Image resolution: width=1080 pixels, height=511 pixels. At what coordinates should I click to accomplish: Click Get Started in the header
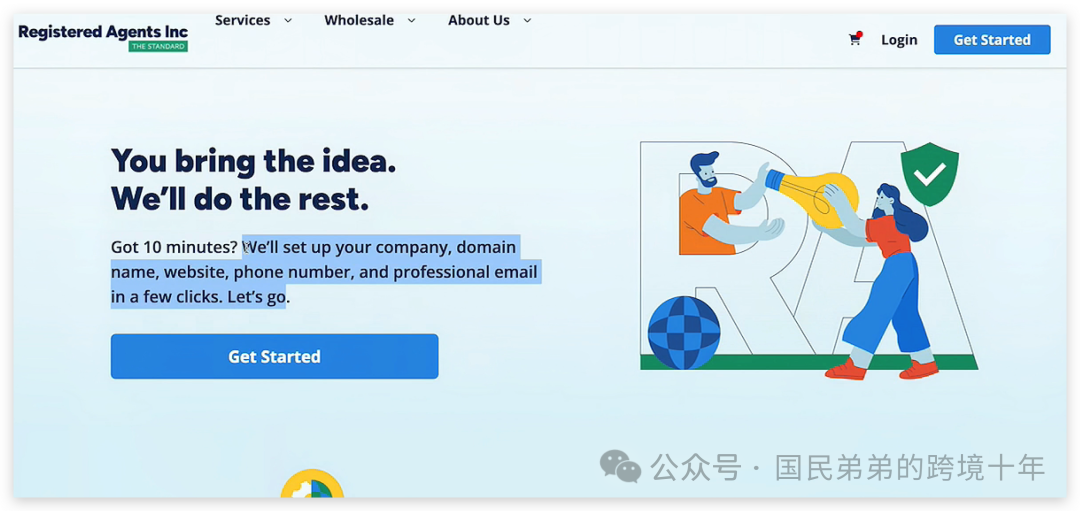(x=992, y=40)
